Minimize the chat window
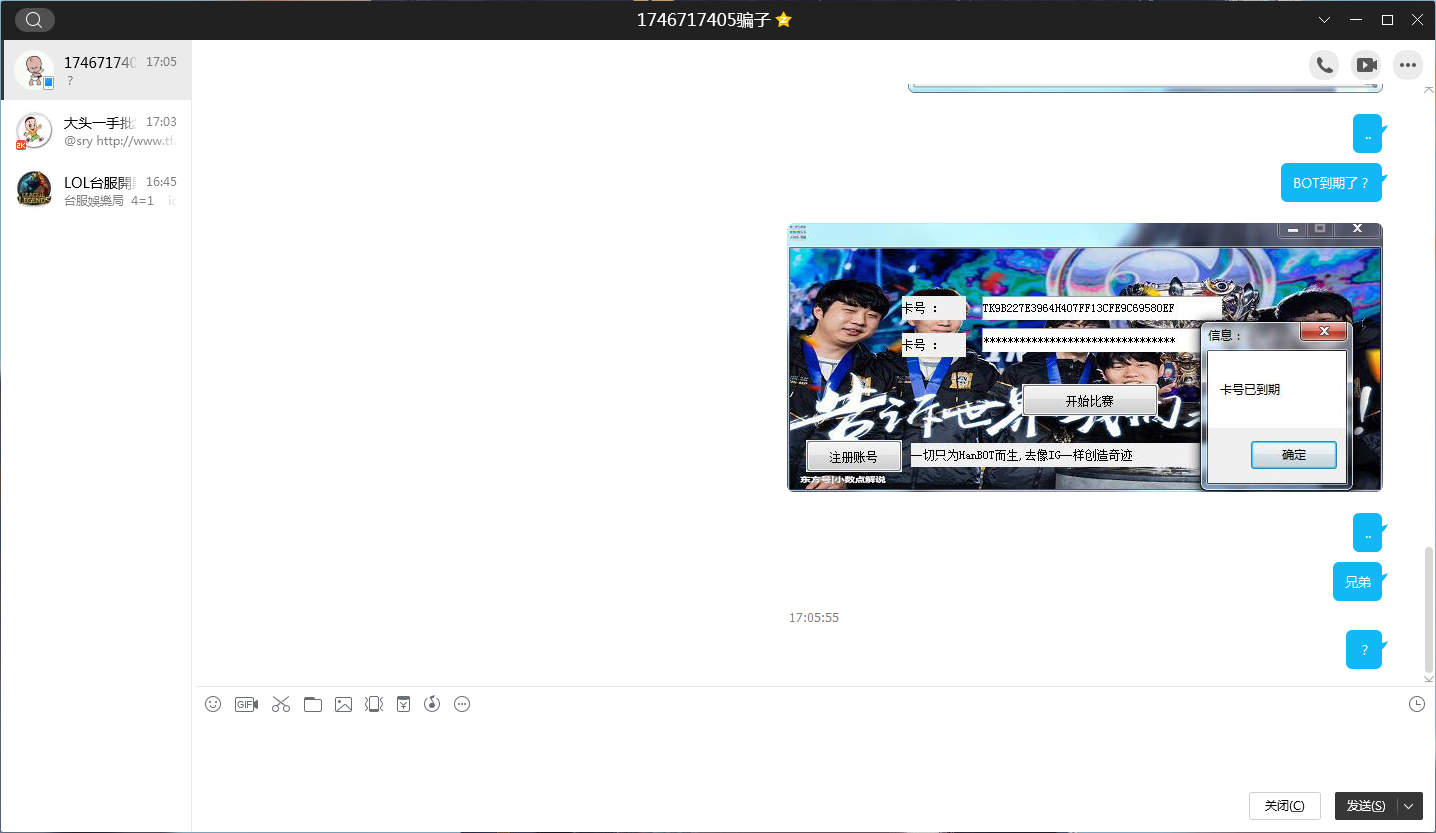The image size is (1436, 833). tap(1355, 20)
